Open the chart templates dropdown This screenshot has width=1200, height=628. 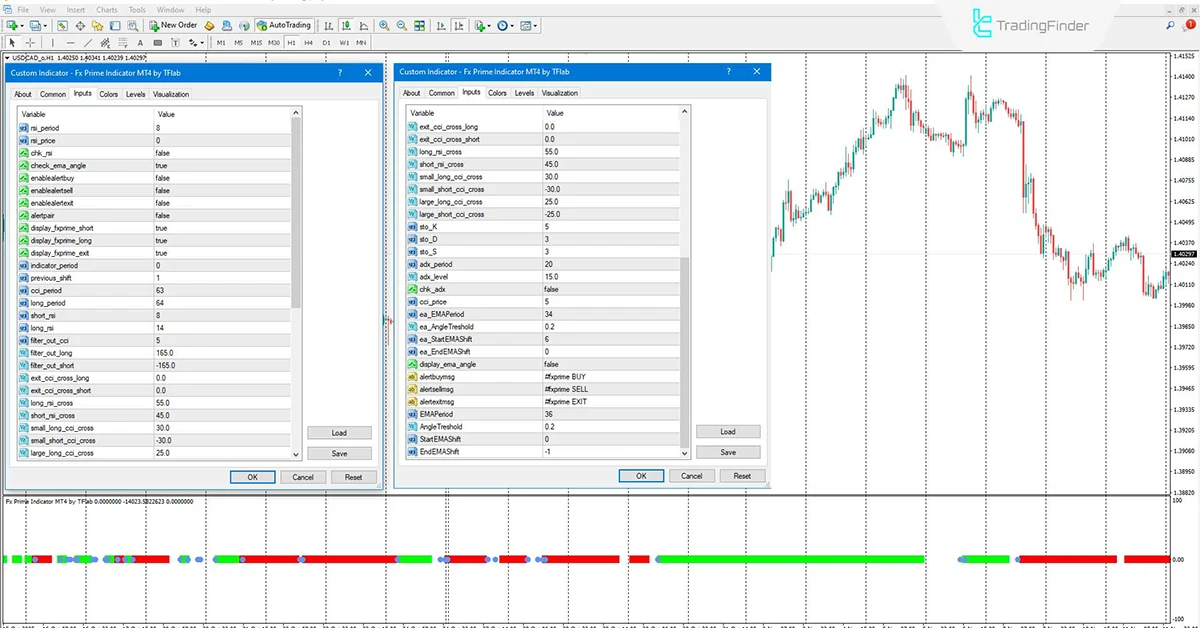click(535, 25)
